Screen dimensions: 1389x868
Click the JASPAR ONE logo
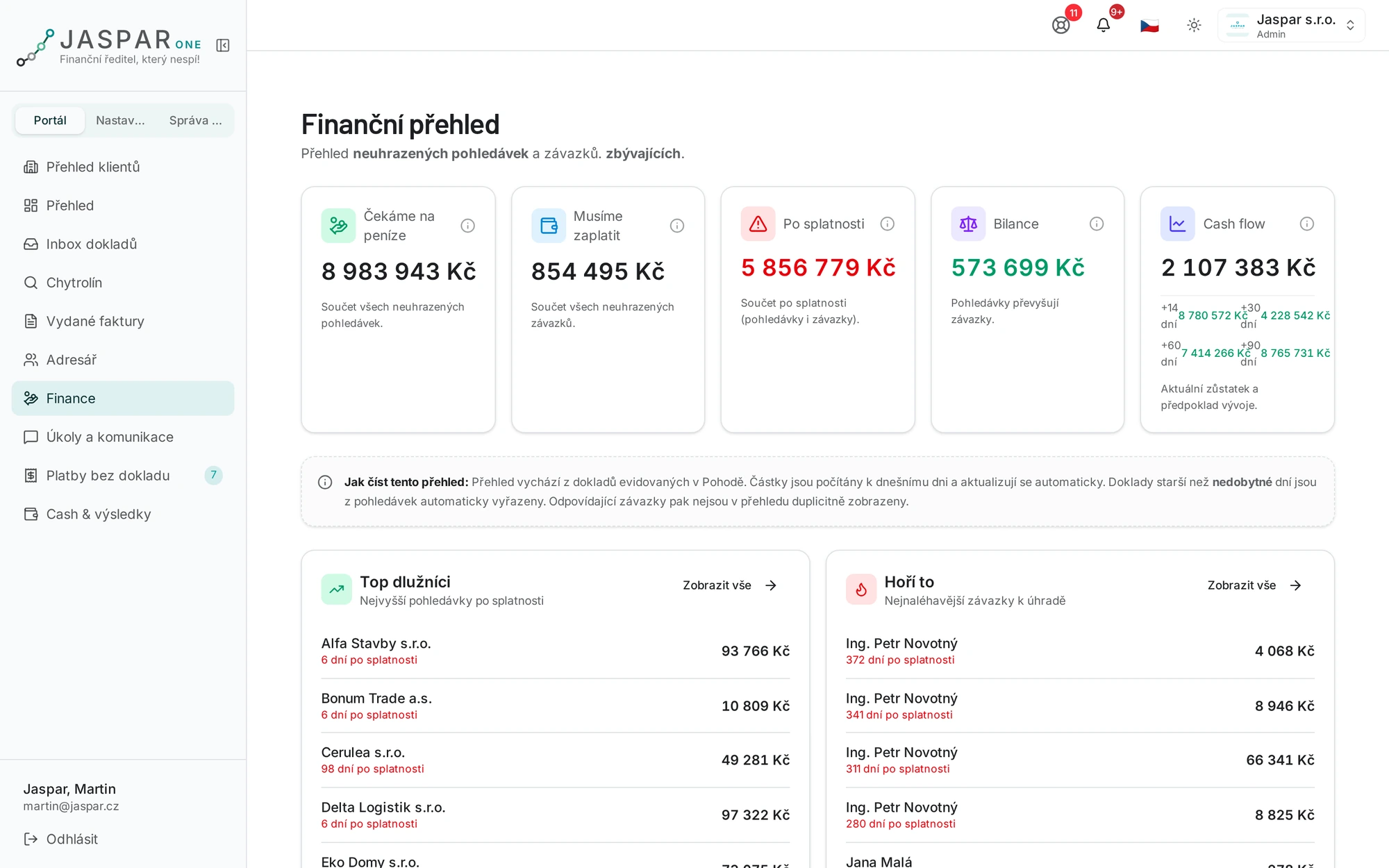point(109,47)
